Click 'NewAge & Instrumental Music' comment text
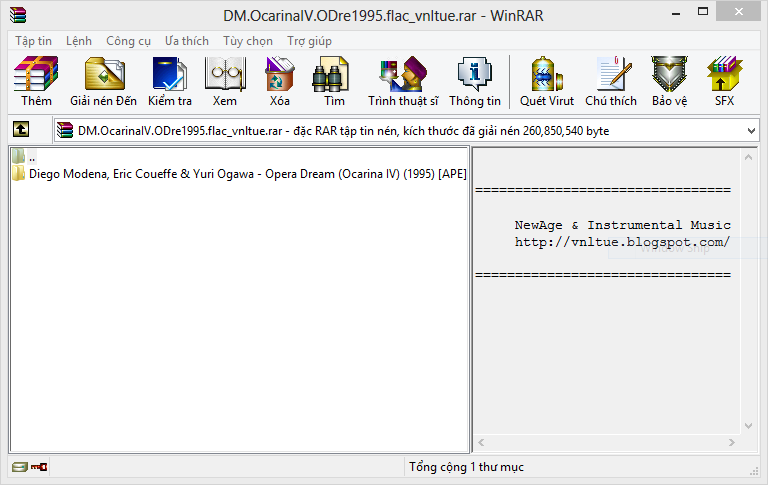This screenshot has height=485, width=768. (622, 225)
